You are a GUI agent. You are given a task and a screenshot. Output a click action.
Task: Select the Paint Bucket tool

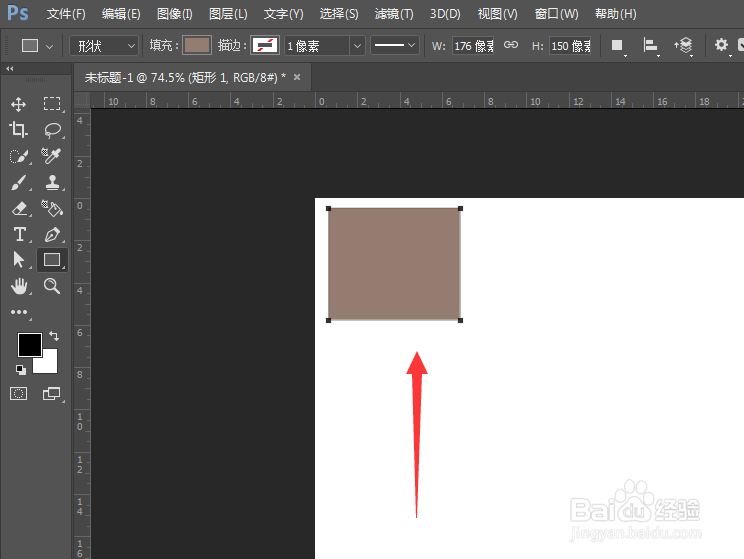coord(52,208)
